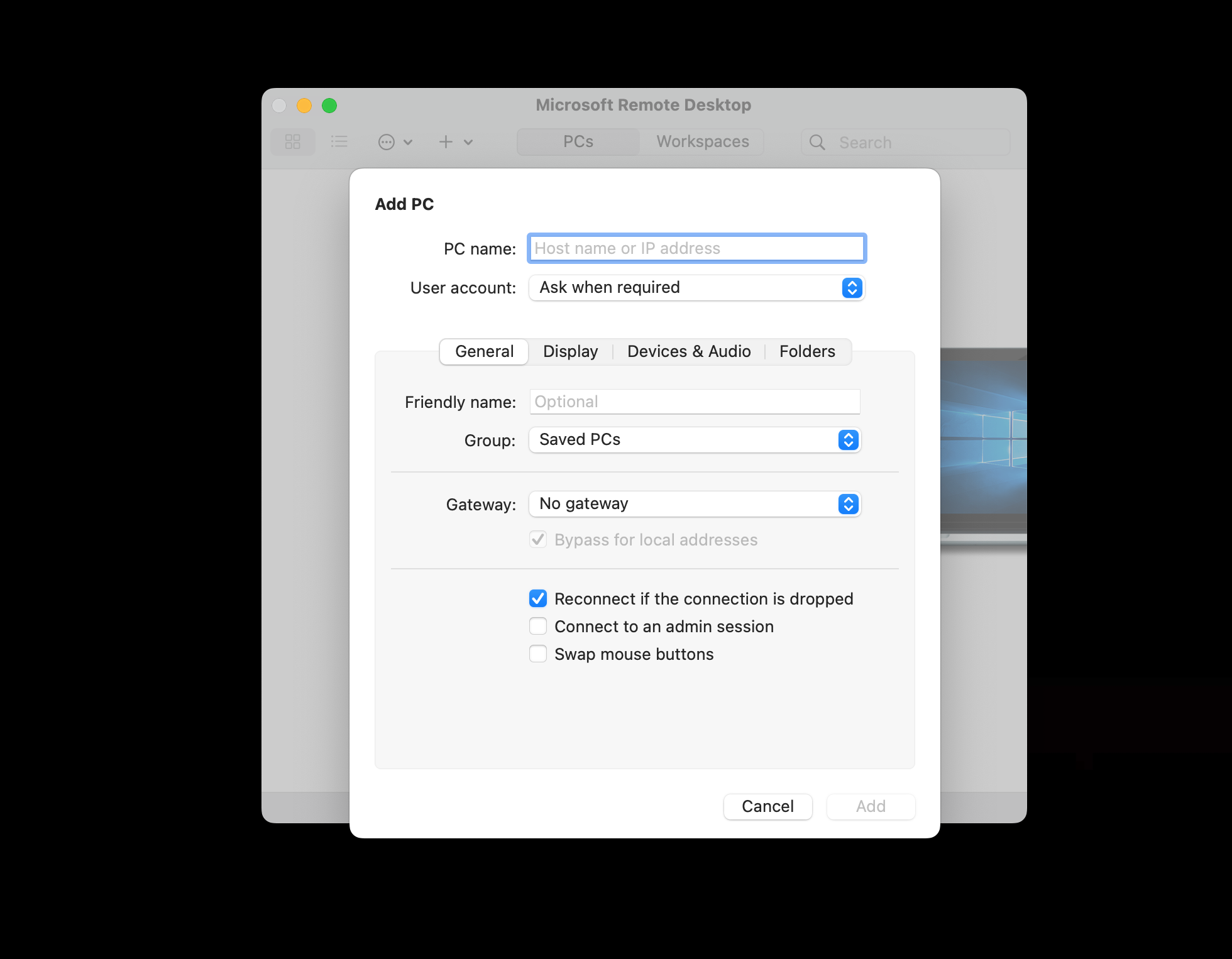Click the Friendly name text field
The height and width of the screenshot is (959, 1232).
pos(695,402)
